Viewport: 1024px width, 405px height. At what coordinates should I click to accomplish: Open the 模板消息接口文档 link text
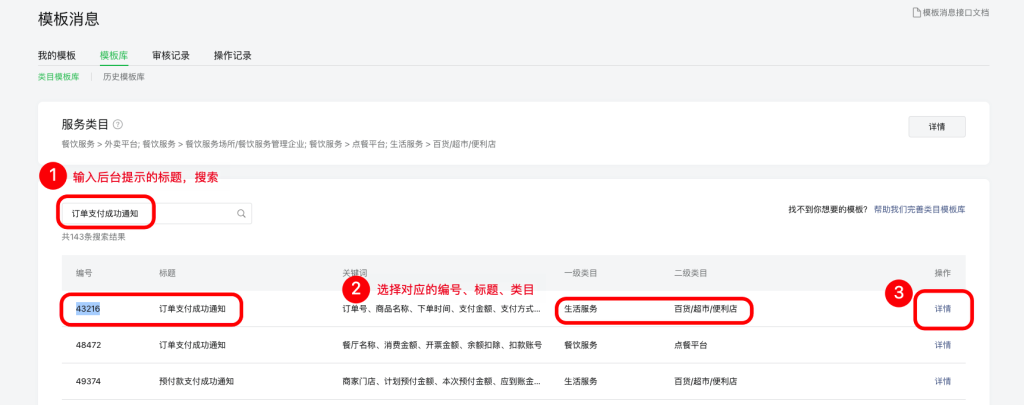click(x=956, y=13)
